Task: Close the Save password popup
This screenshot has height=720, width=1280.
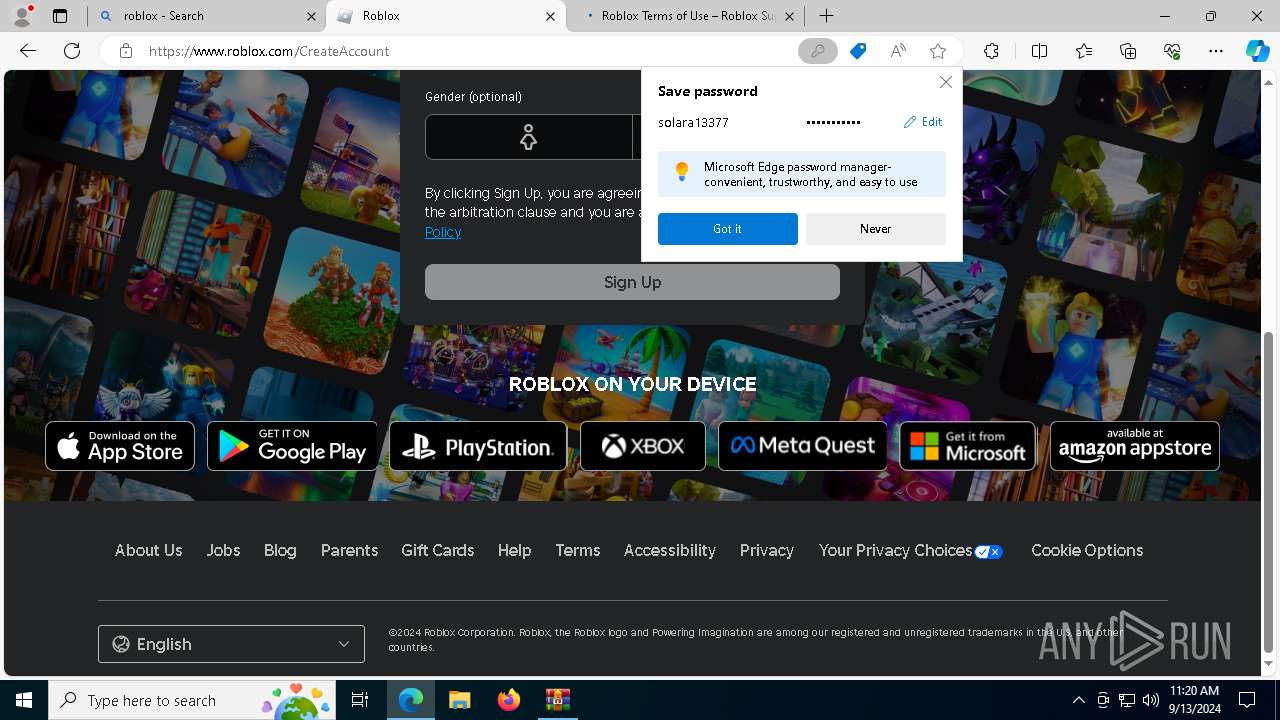Action: pyautogui.click(x=945, y=82)
